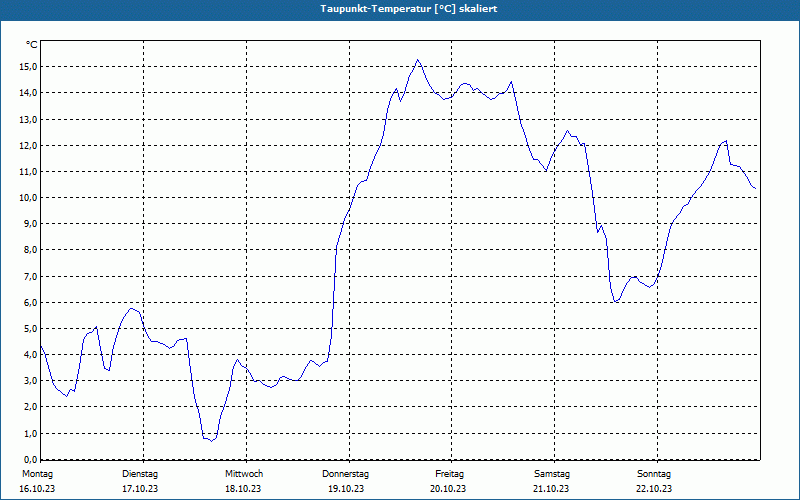Screen dimensions: 800x500
Task: Click the Sonntag day label
Action: [654, 474]
